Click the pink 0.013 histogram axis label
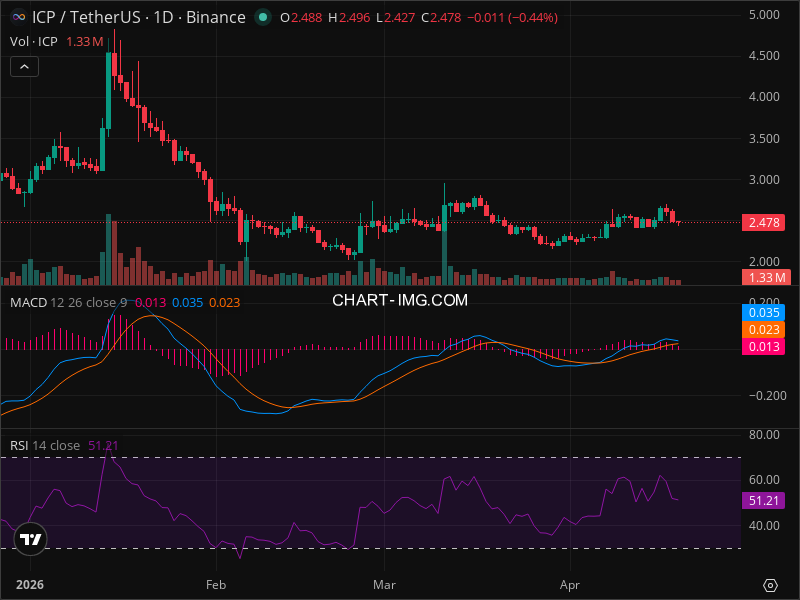 pyautogui.click(x=763, y=346)
